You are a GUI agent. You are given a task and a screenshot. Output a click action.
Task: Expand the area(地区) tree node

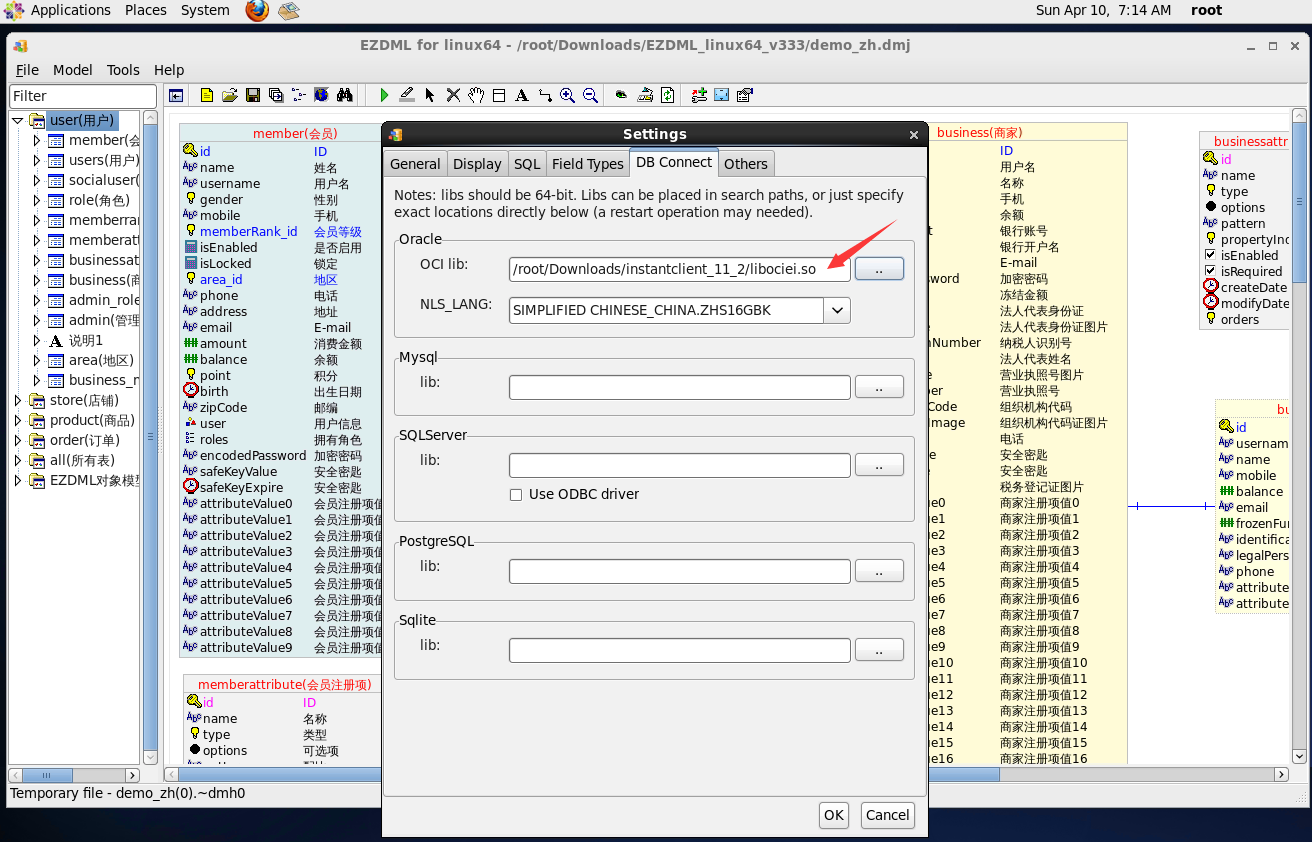pyautogui.click(x=37, y=360)
